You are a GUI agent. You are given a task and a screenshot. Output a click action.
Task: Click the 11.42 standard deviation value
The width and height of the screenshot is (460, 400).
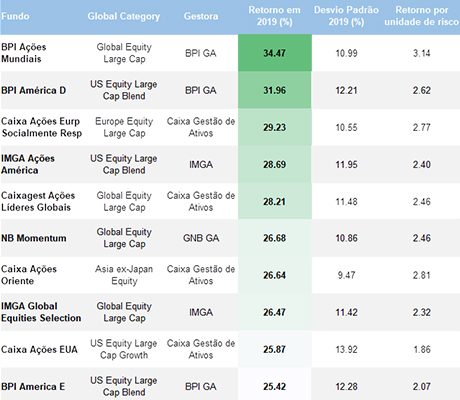pyautogui.click(x=346, y=312)
